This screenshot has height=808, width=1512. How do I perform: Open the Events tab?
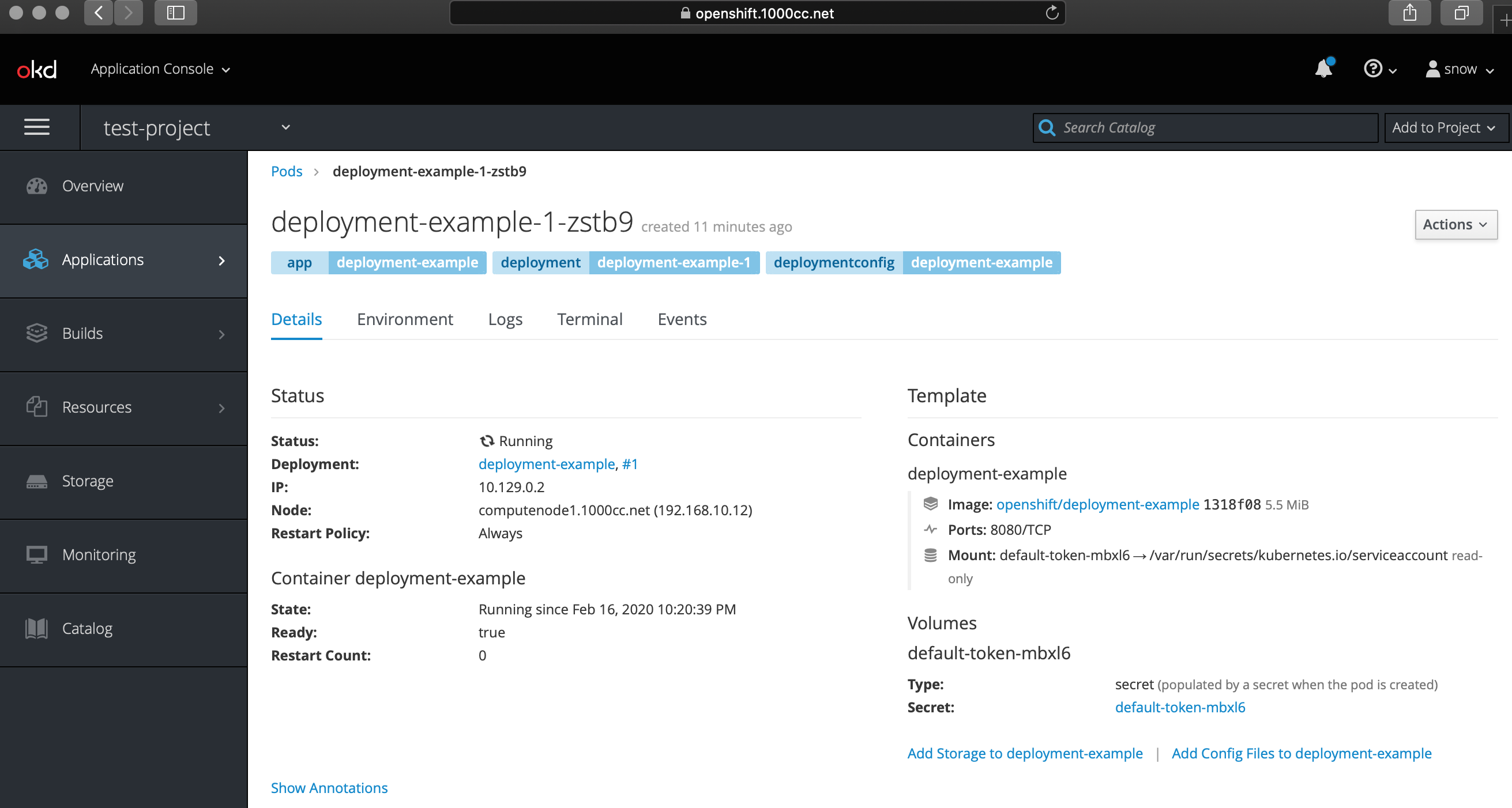pyautogui.click(x=682, y=319)
